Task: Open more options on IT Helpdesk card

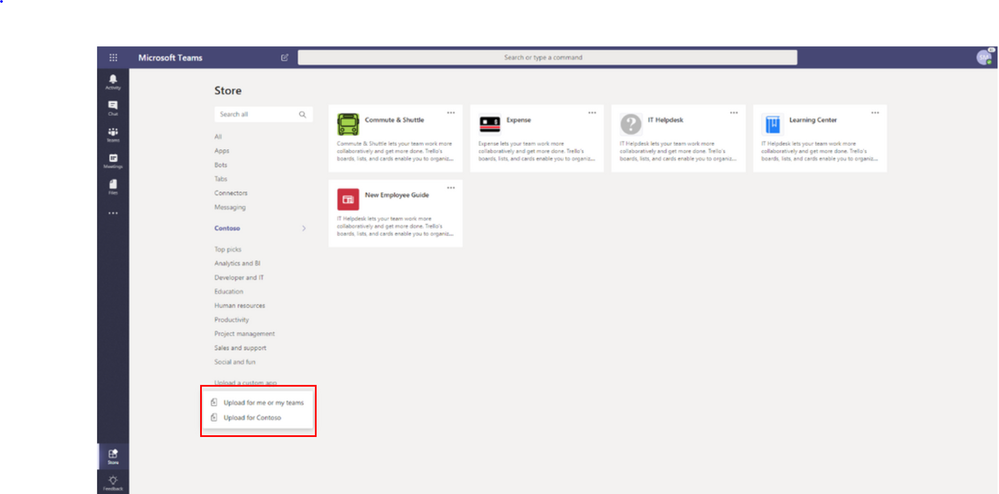Action: coord(734,113)
